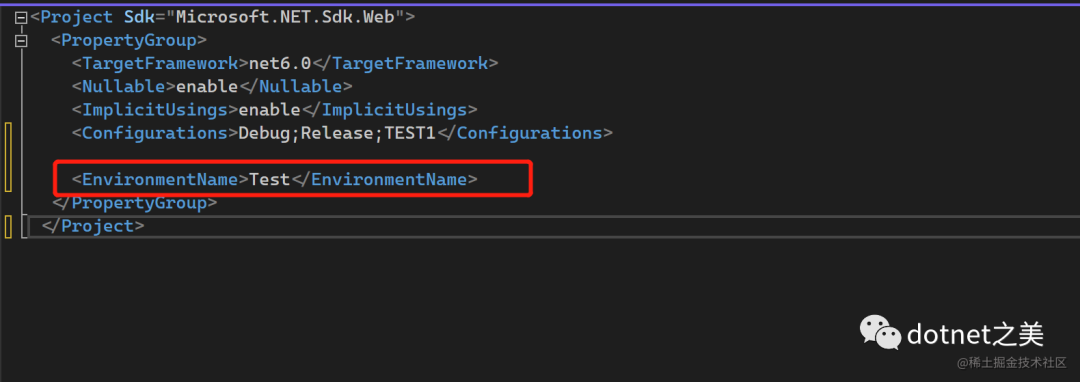
Task: Click the opening ImplicitUsings tag
Action: click(x=155, y=109)
